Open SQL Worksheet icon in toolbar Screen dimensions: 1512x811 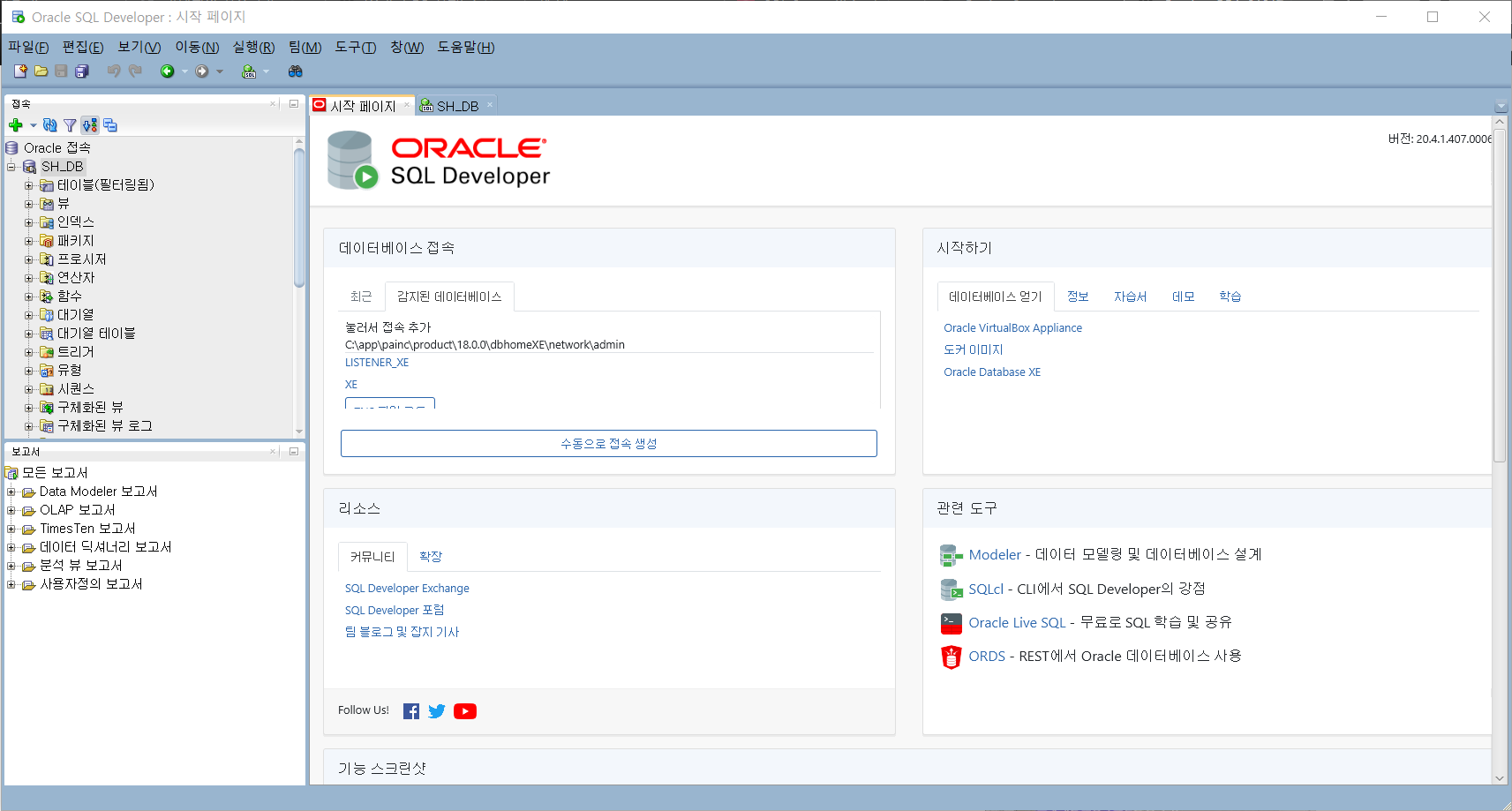[x=249, y=71]
